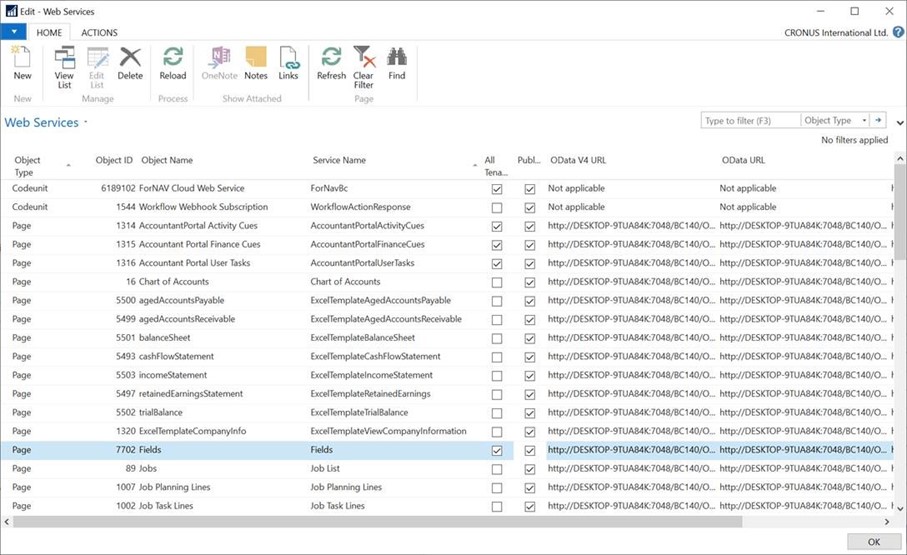Select ExcelTemplateViewCompanyInformation service name
Screen dimensions: 907x555
(388, 431)
